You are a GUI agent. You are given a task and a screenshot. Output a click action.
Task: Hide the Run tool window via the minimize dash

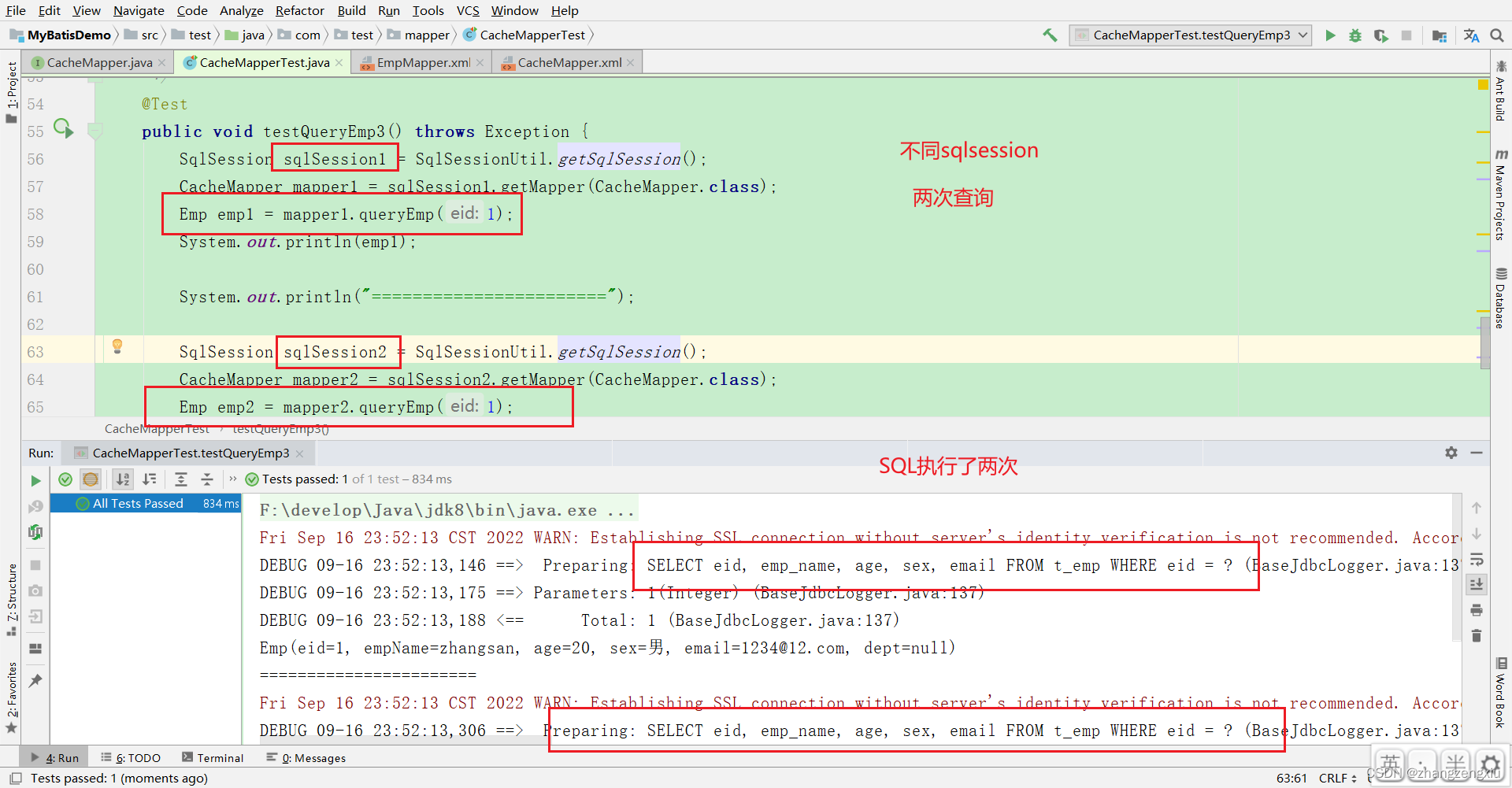coord(1477,453)
